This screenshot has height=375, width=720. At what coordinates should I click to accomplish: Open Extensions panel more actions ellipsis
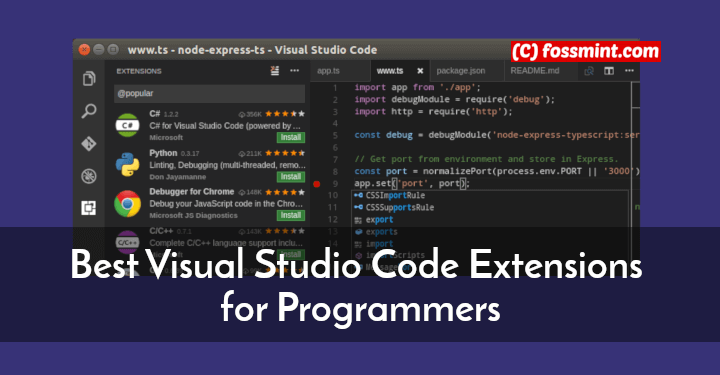(x=295, y=71)
